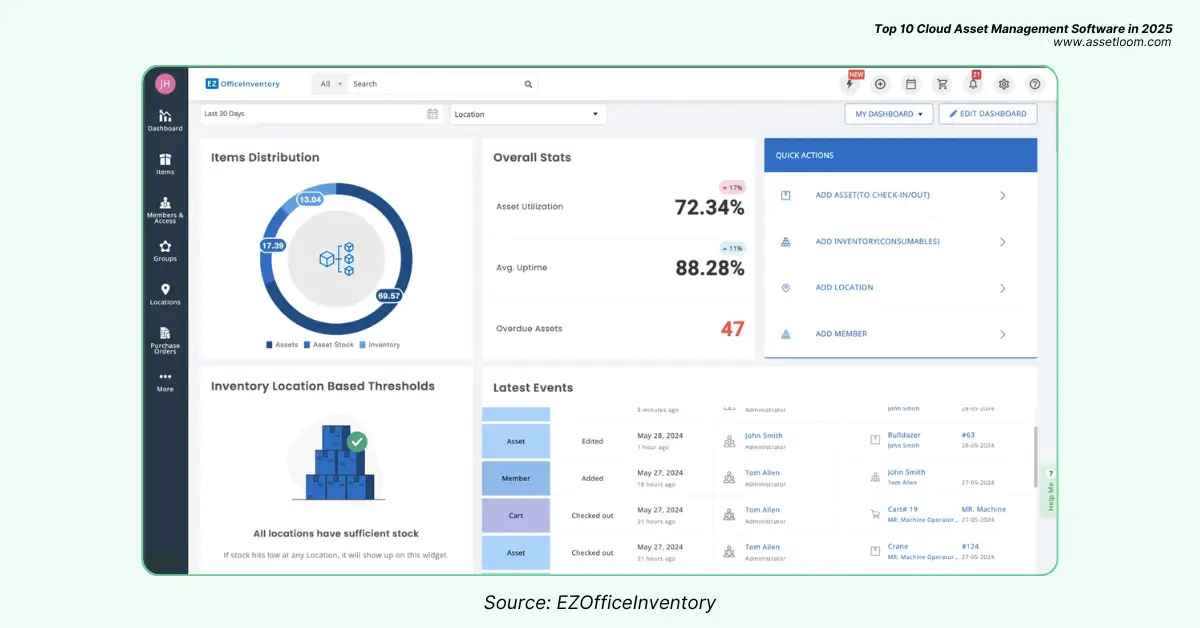
Task: Open Tom Allen's profile link in Latest Events
Action: 761,472
